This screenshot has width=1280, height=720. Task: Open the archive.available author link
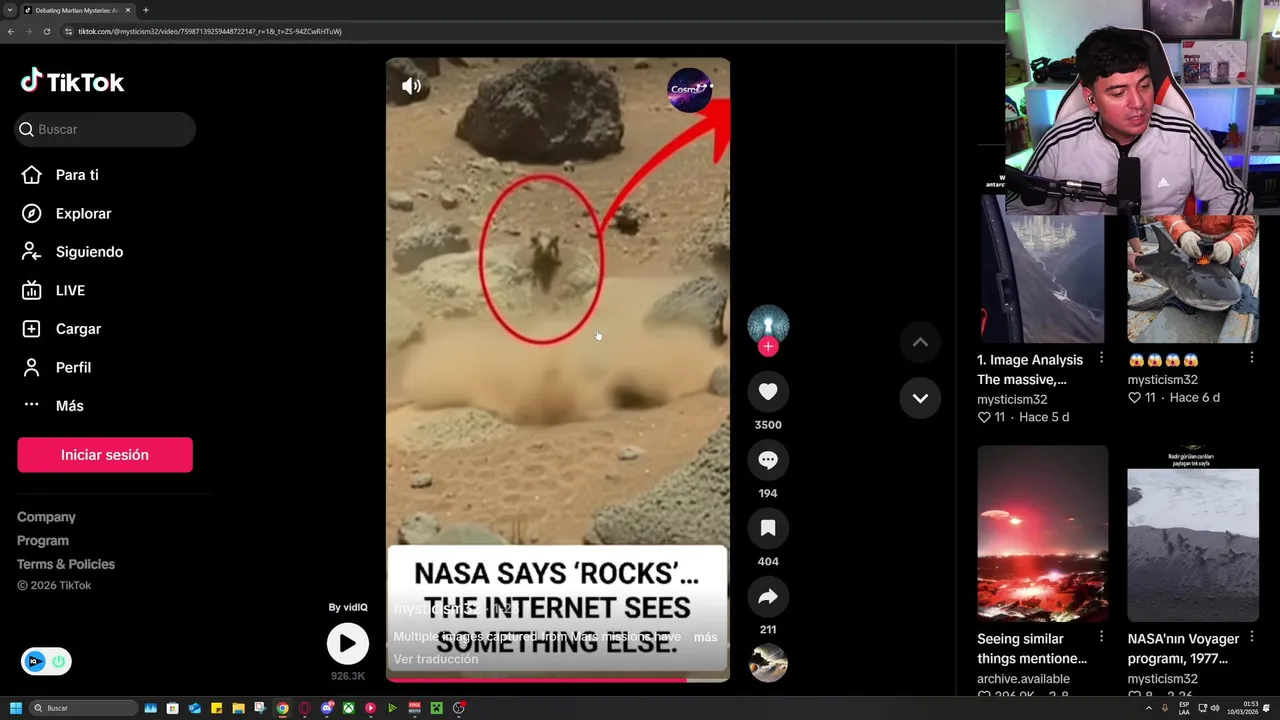tap(1023, 679)
